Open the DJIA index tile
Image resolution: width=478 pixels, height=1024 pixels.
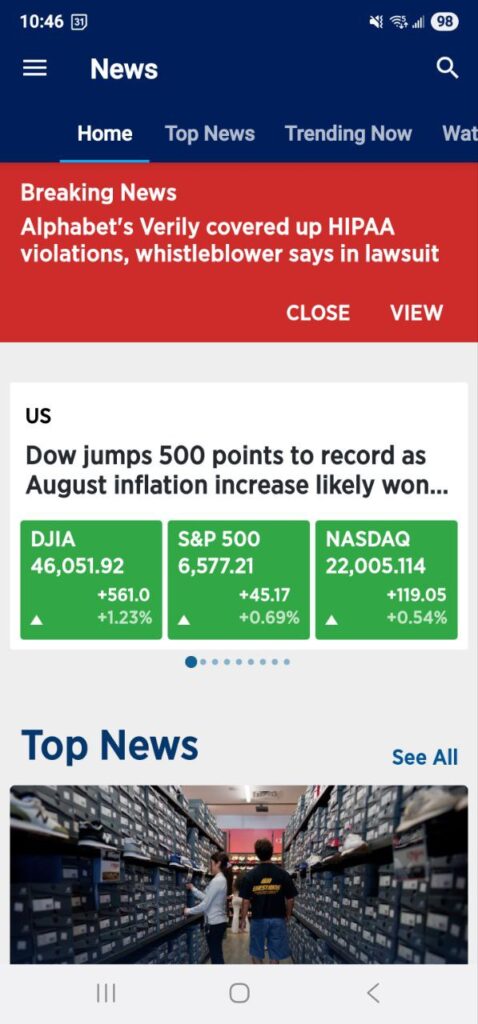point(91,580)
